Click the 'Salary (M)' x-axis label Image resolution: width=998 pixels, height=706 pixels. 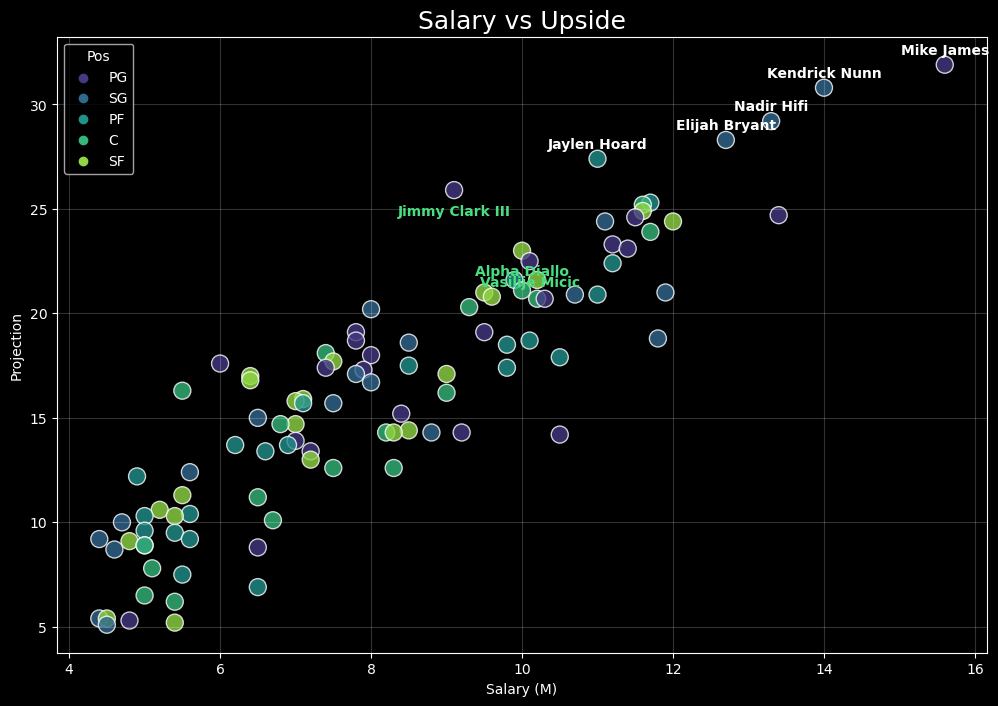(x=521, y=689)
